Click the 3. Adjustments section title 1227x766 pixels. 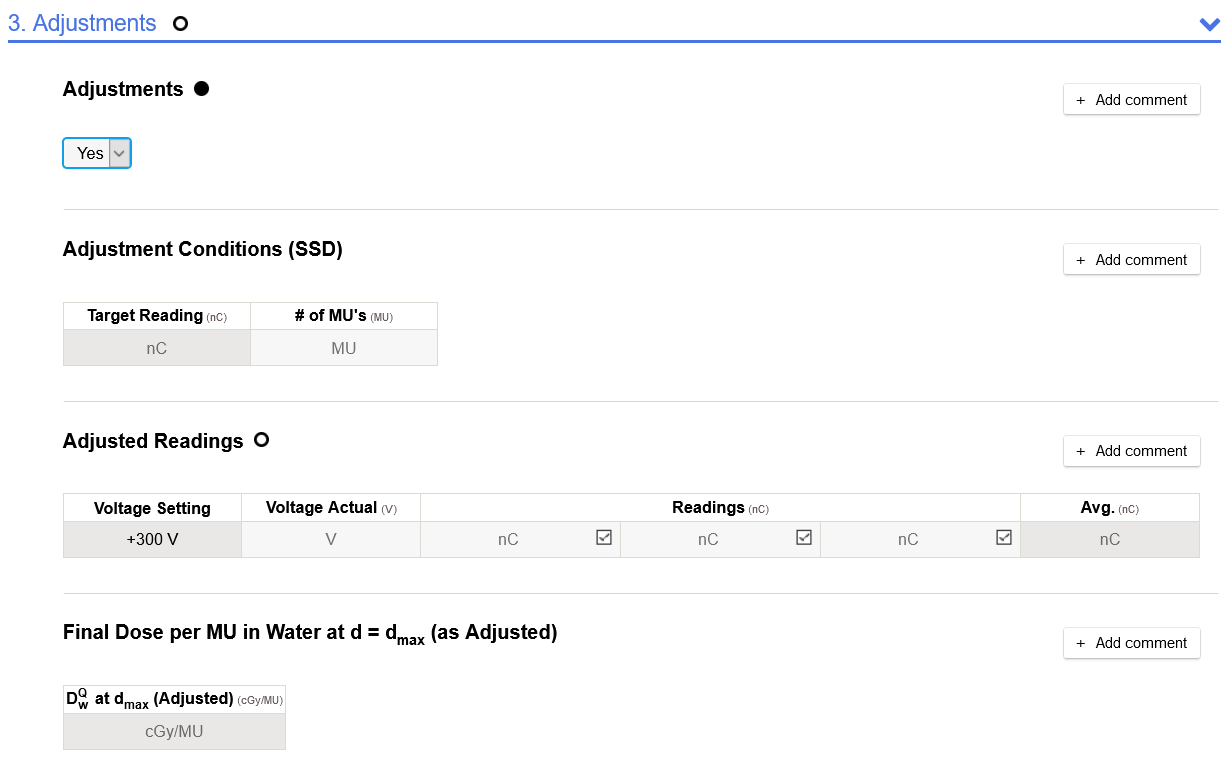(82, 24)
